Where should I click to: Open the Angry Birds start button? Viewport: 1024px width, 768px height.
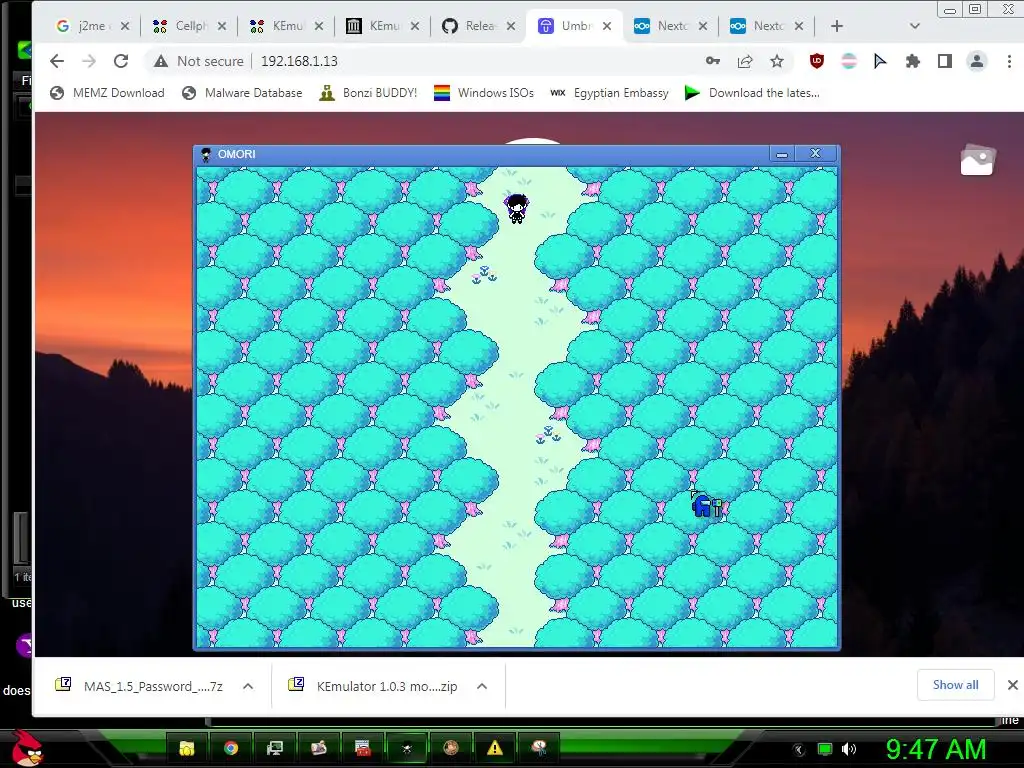tap(27, 747)
